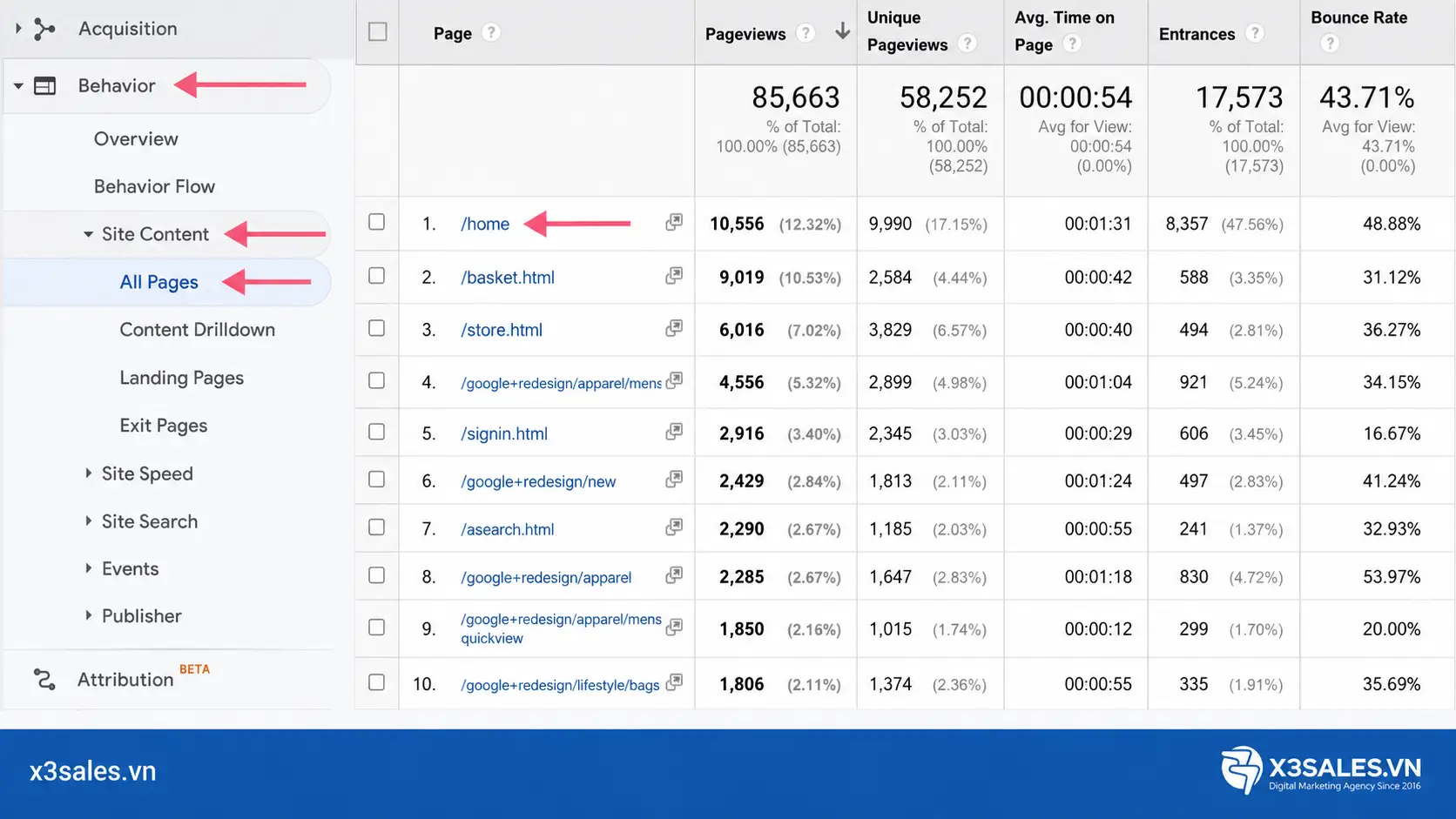This screenshot has width=1456, height=819.
Task: Open the Behavior Flow report
Action: pyautogui.click(x=154, y=186)
